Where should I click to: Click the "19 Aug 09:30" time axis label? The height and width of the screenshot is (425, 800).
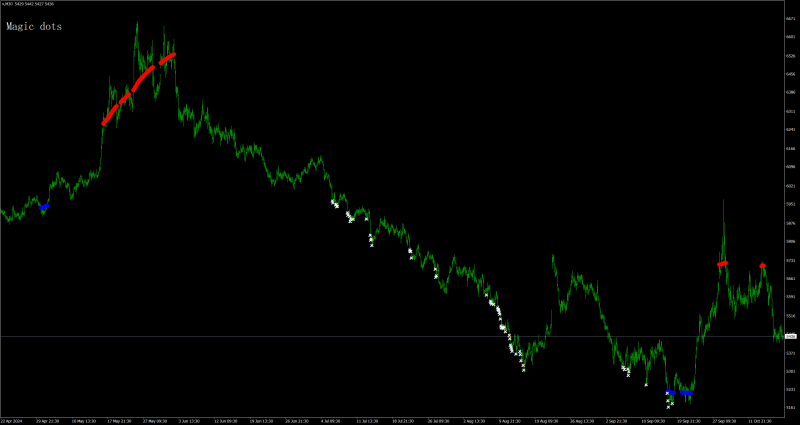[545, 421]
